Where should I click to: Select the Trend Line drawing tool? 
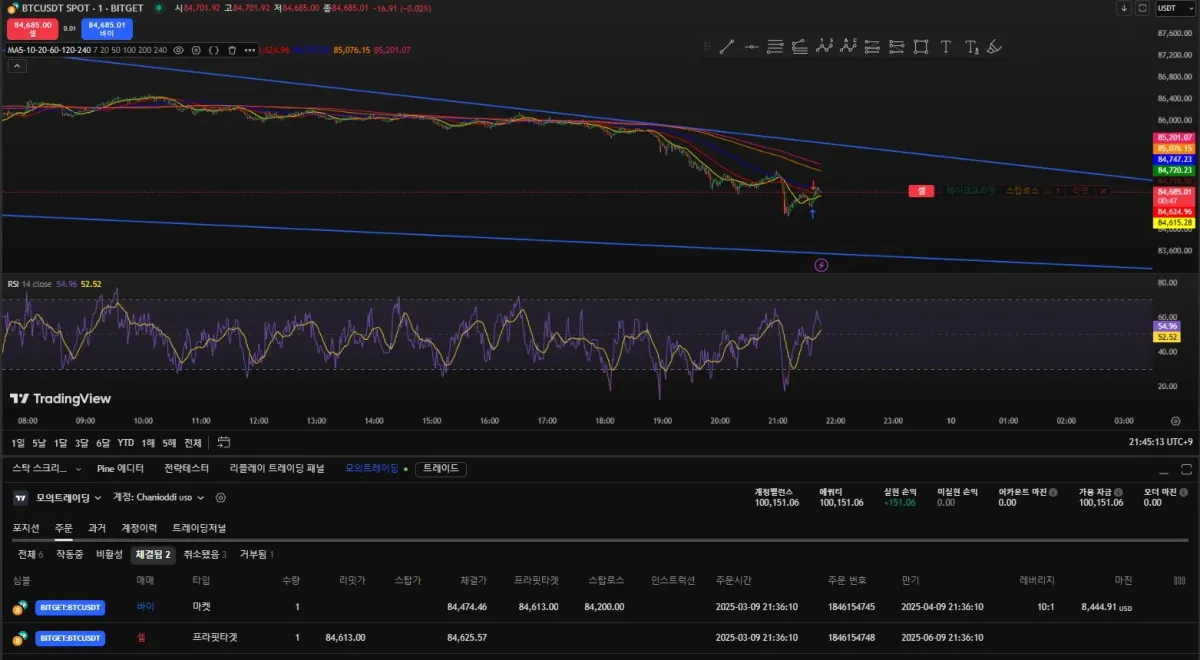point(727,46)
